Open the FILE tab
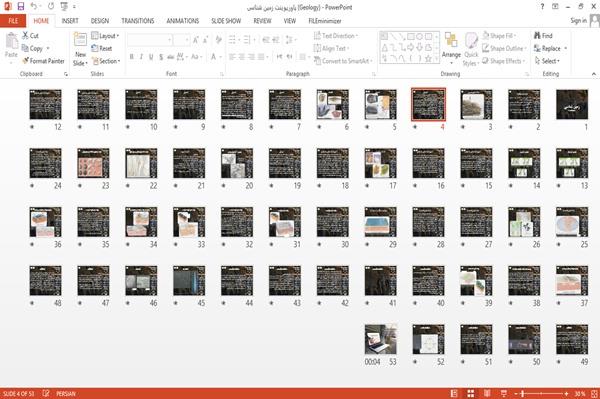The width and height of the screenshot is (600, 399). [x=13, y=21]
